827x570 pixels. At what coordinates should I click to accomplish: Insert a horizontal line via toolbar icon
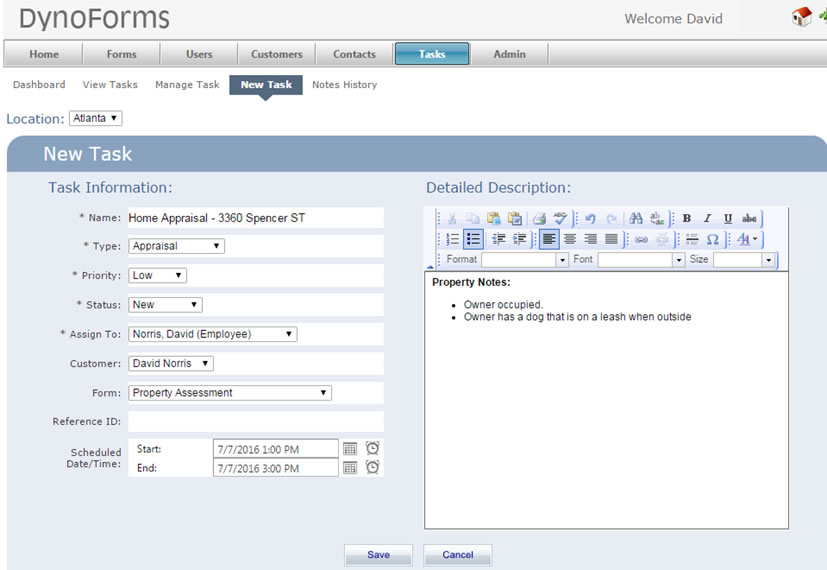pyautogui.click(x=692, y=239)
